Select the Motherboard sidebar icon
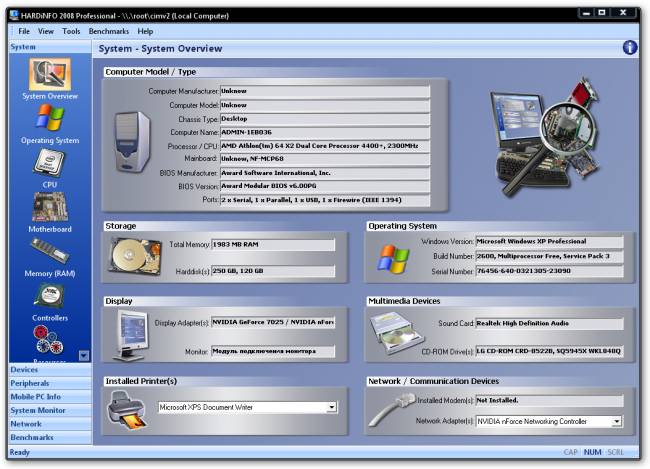 (49, 210)
